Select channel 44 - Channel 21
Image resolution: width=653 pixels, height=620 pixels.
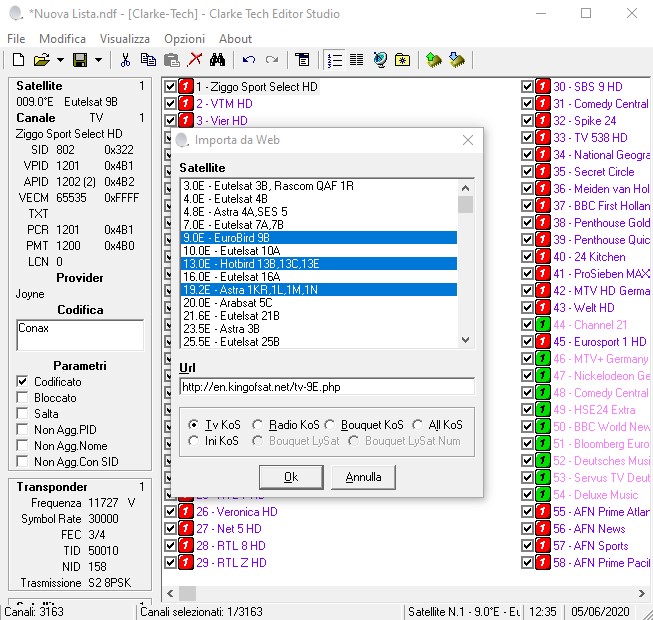click(590, 324)
